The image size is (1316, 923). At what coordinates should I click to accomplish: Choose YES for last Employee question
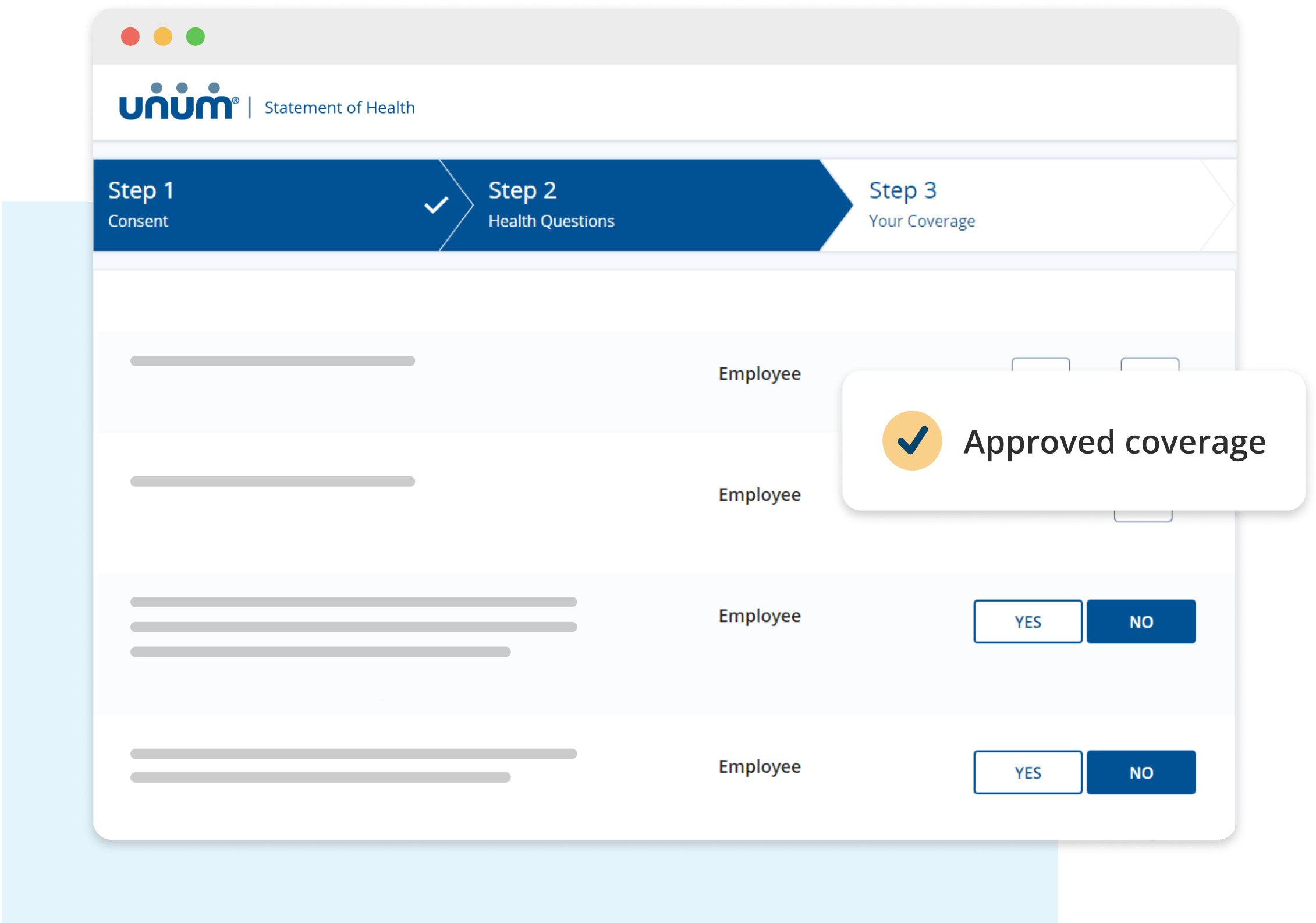[1027, 772]
